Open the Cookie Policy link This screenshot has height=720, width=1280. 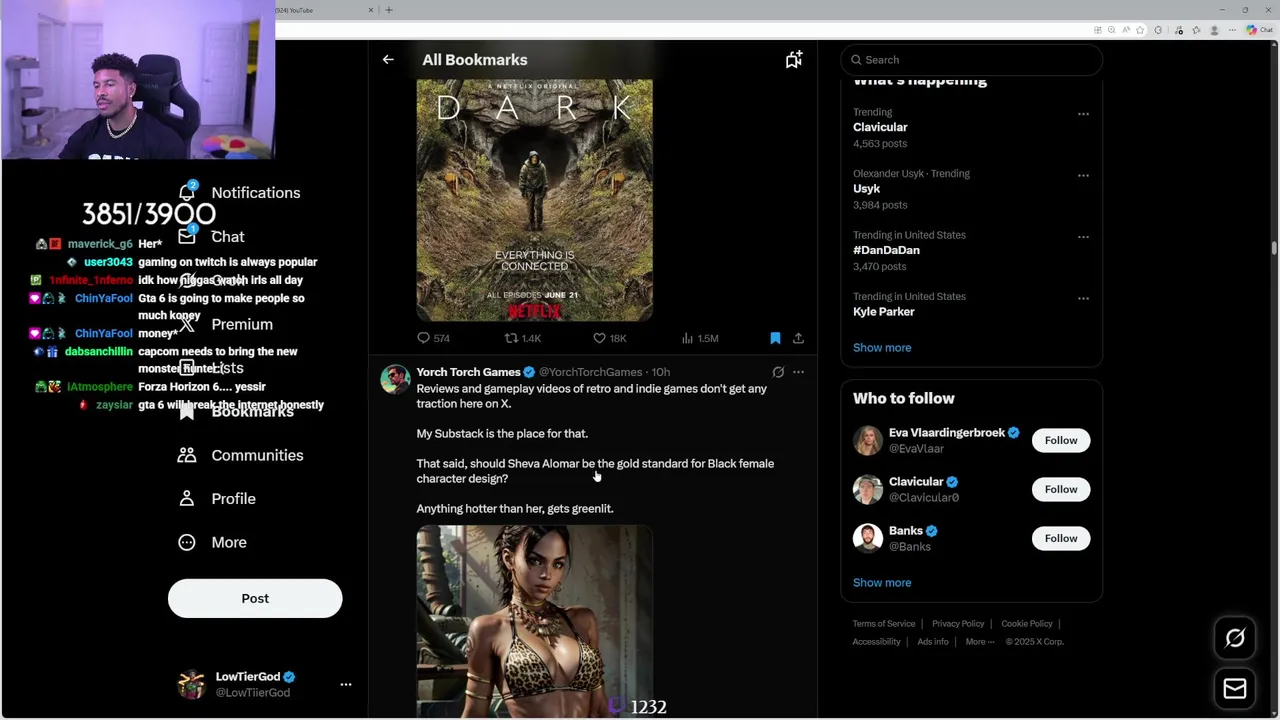[x=1027, y=624]
